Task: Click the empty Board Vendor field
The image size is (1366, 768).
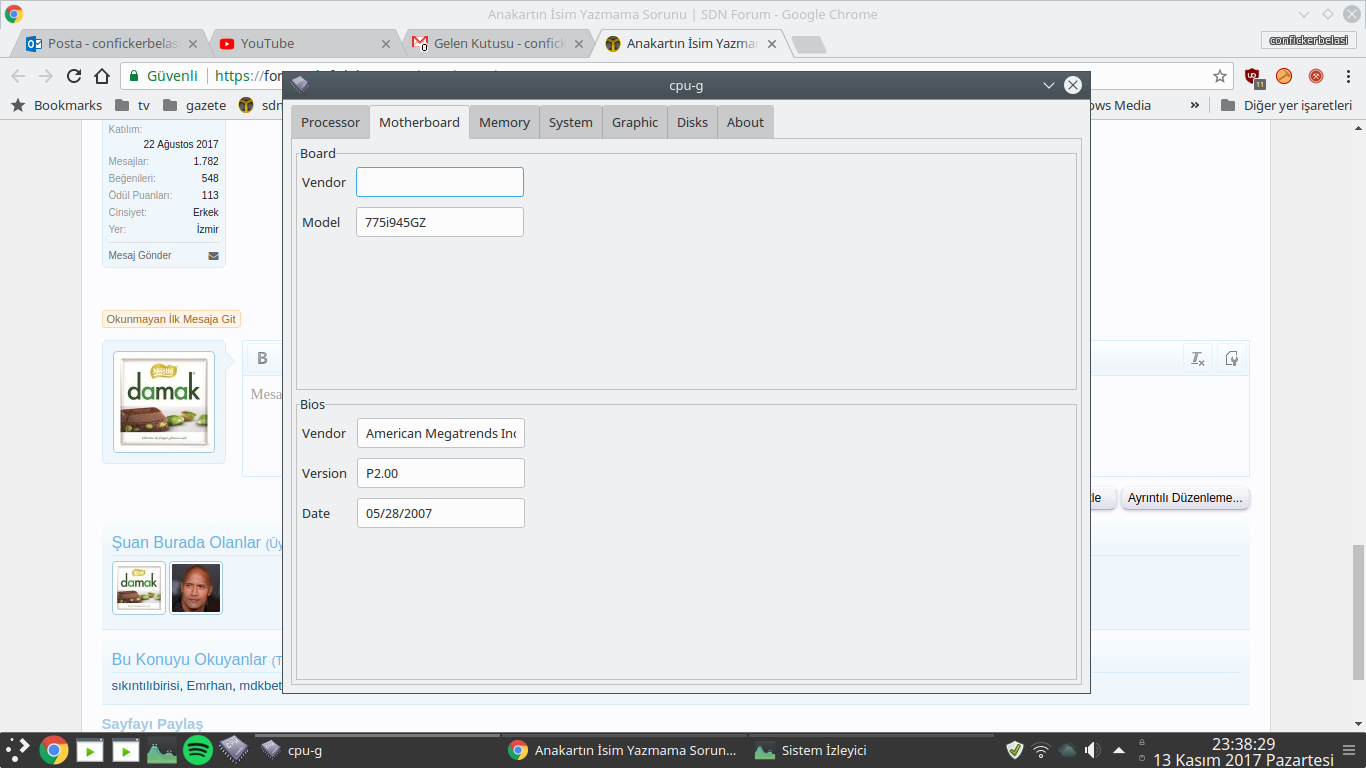Action: tap(440, 182)
